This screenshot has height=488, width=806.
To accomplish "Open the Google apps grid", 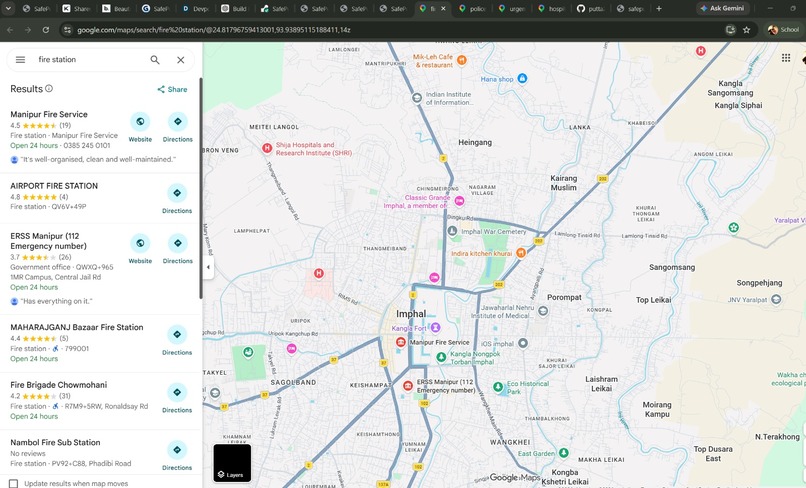I will (785, 58).
